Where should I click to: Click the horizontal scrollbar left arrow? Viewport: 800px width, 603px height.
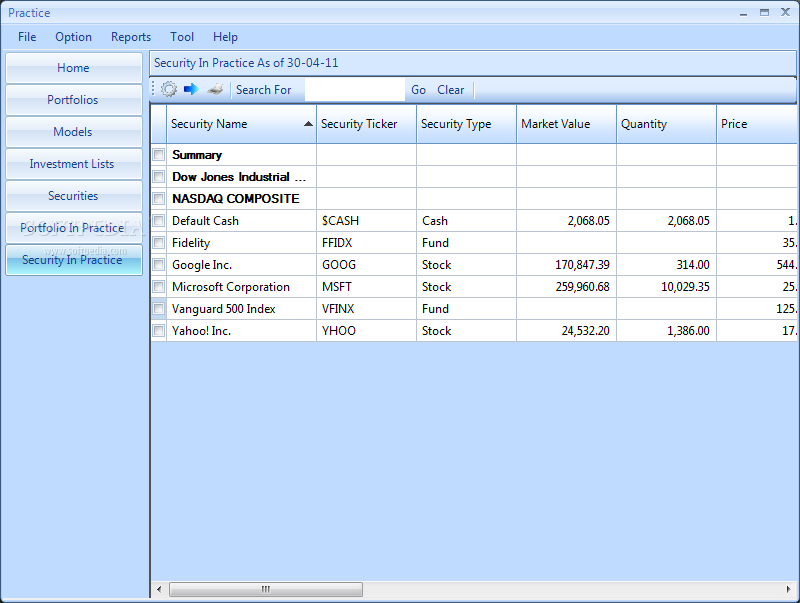(159, 589)
